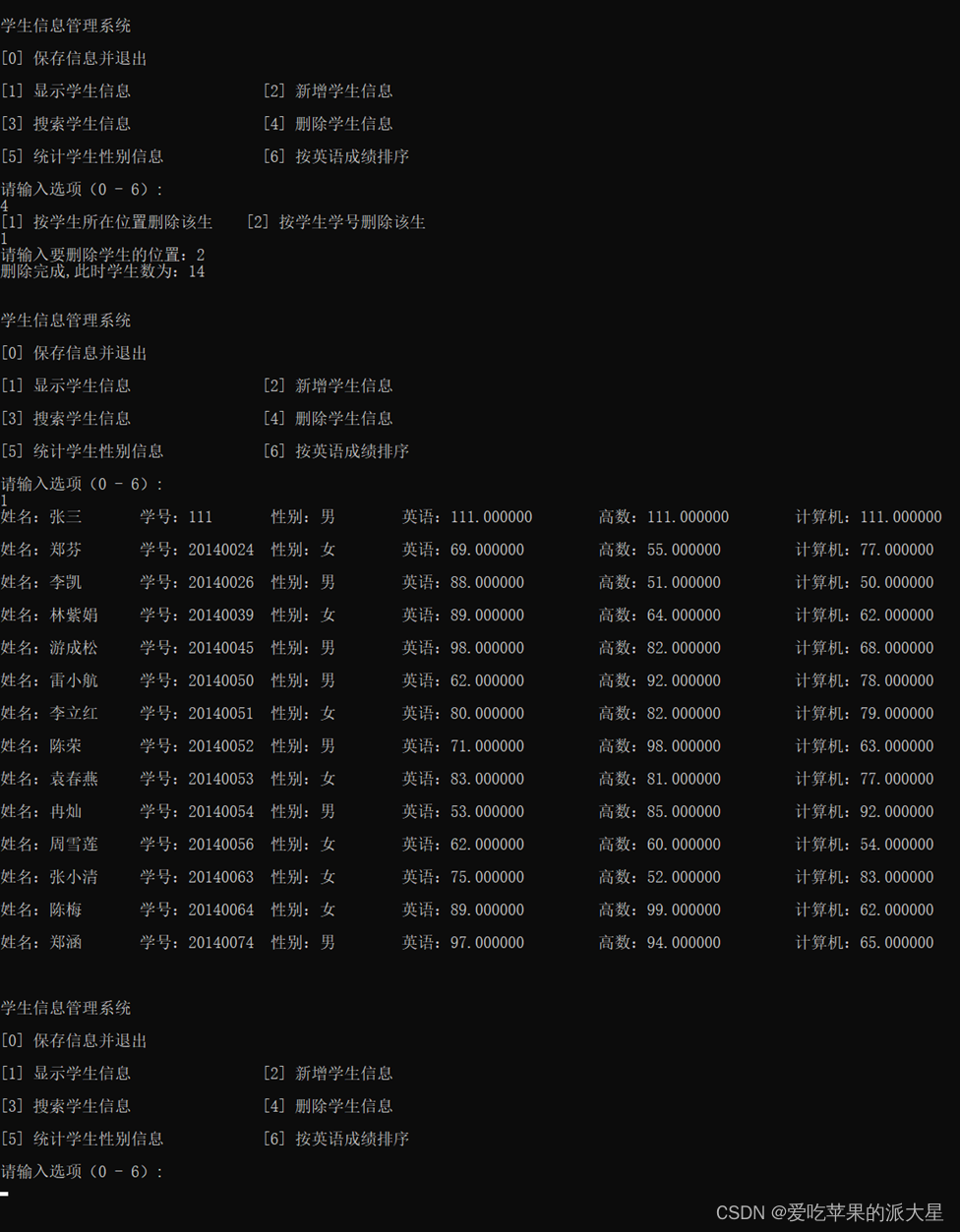Select the student name 郑芬
The image size is (960, 1232).
[66, 550]
